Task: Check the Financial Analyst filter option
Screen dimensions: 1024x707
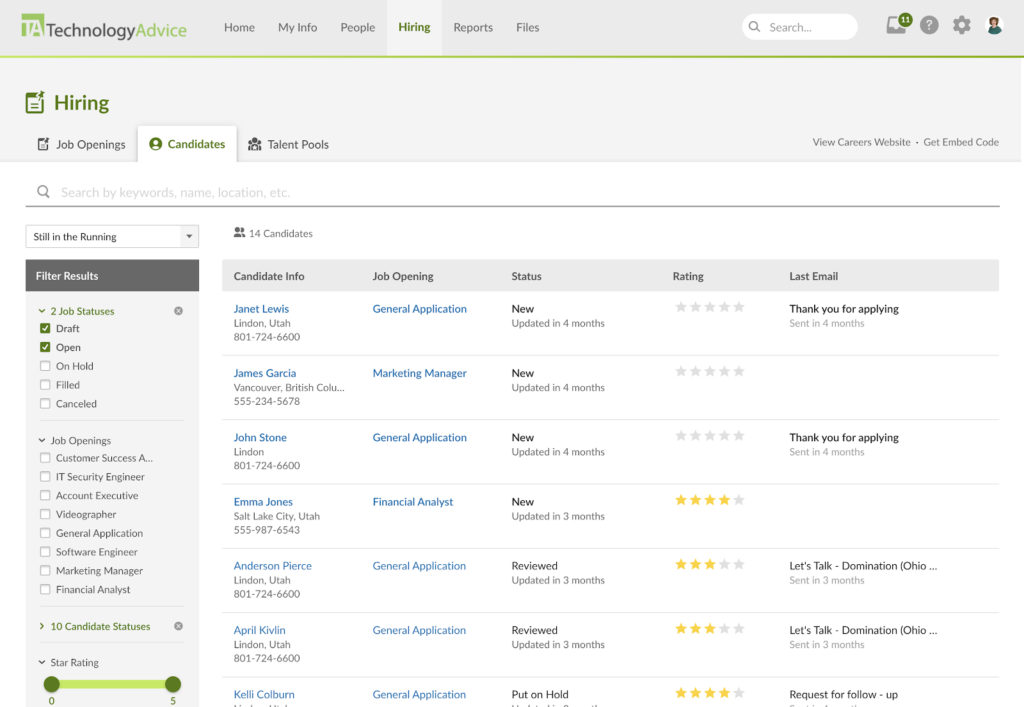Action: [x=45, y=589]
